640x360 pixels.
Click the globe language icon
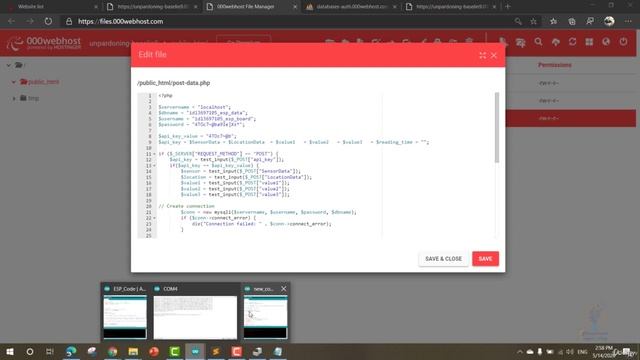tap(606, 42)
